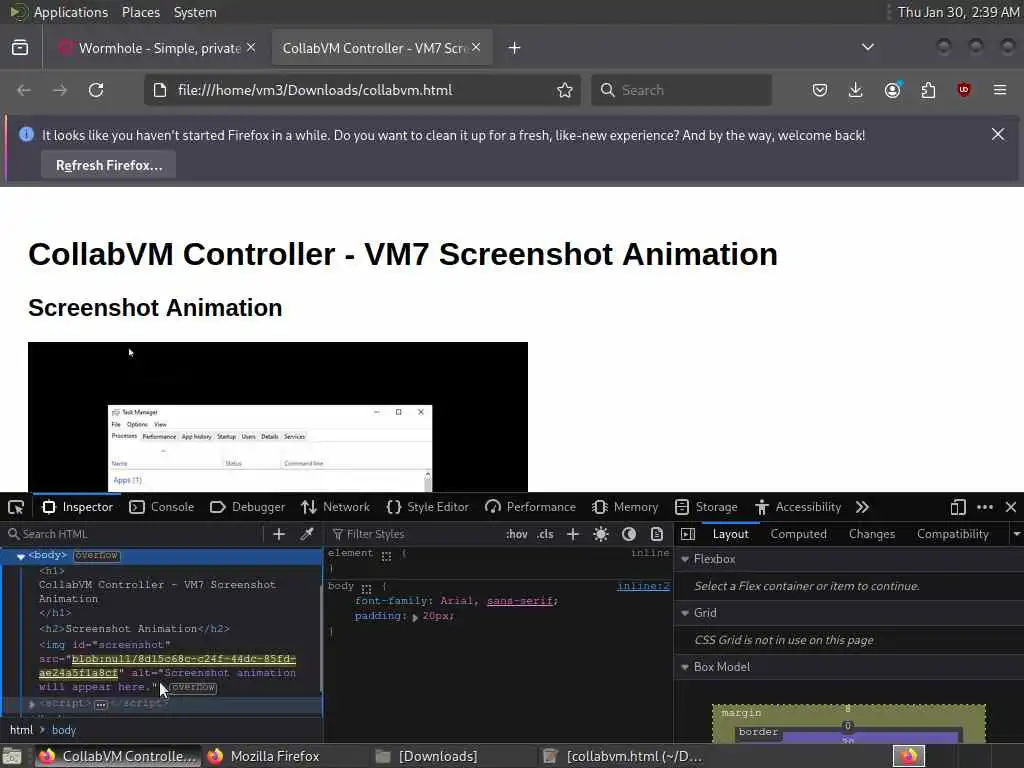The width and height of the screenshot is (1024, 768).
Task: Open the Downloads panel icon
Action: (x=856, y=90)
